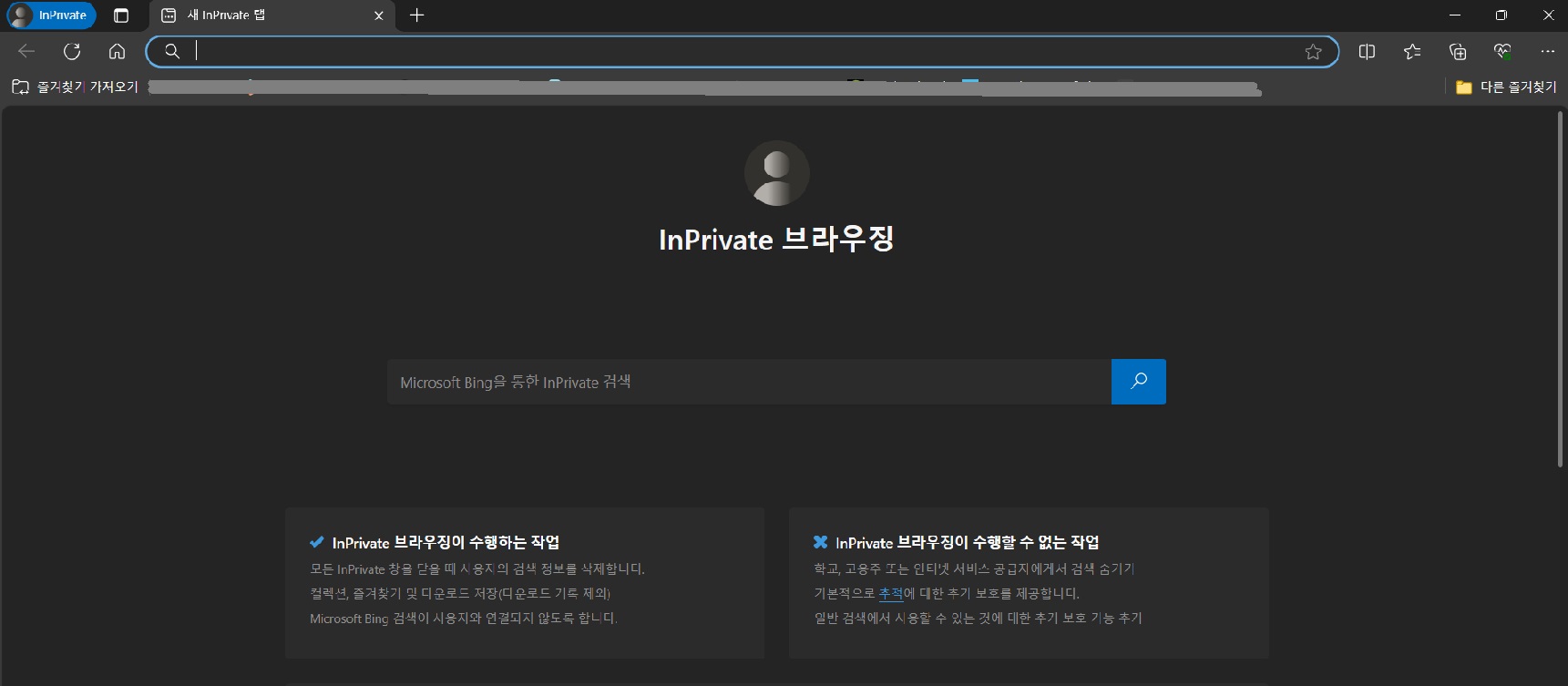Click line starting '컬렉션, 즐겨찾기 및'
Viewport: 1568px width, 686px height.
(460, 593)
